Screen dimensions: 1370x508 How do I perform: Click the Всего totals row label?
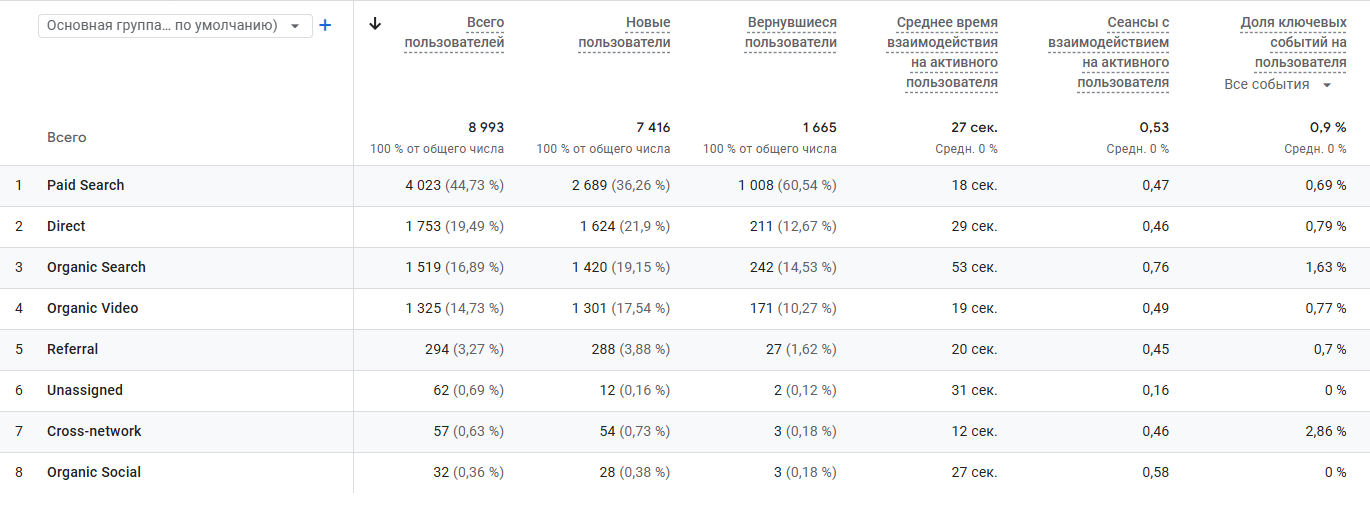pos(67,138)
